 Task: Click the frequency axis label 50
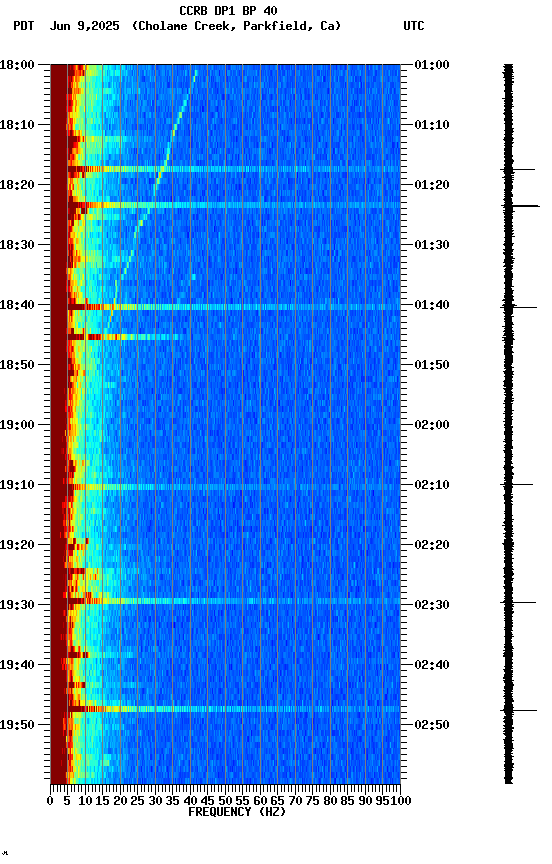225,801
